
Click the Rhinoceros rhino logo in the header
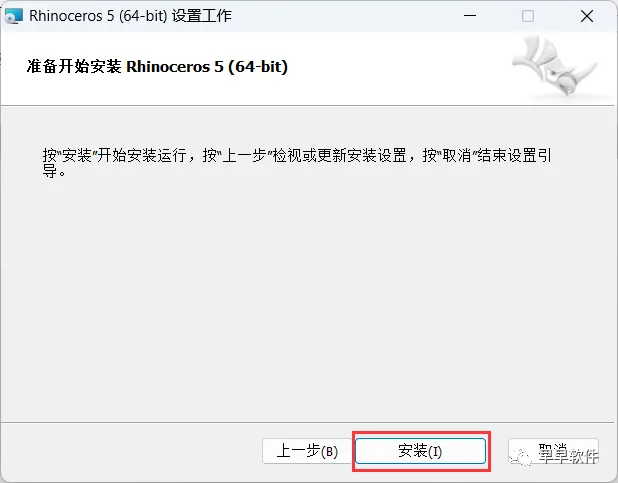[557, 66]
